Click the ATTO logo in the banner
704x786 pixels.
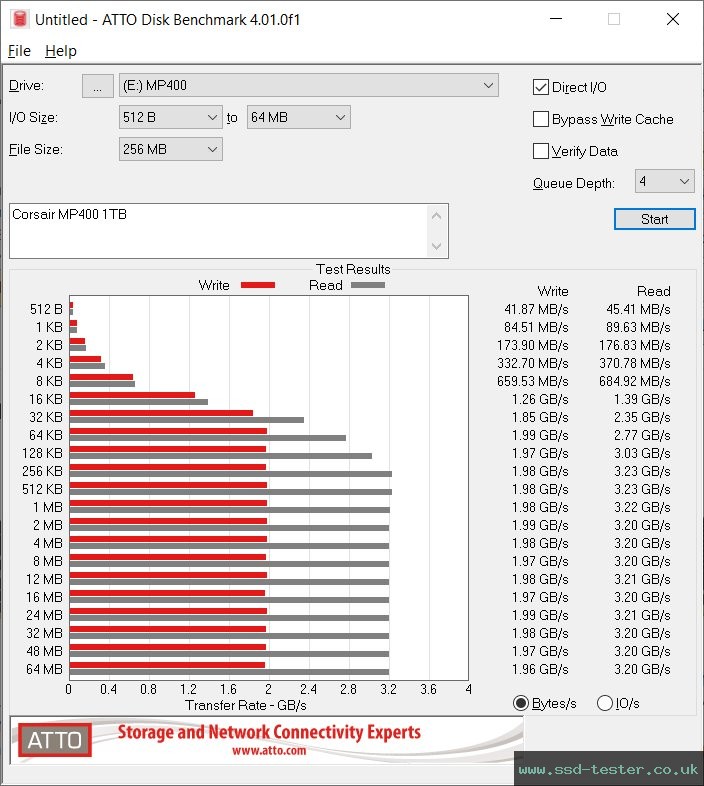[55, 740]
